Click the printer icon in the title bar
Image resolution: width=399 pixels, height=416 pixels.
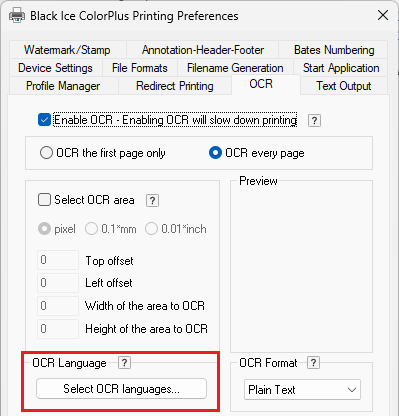(x=17, y=16)
